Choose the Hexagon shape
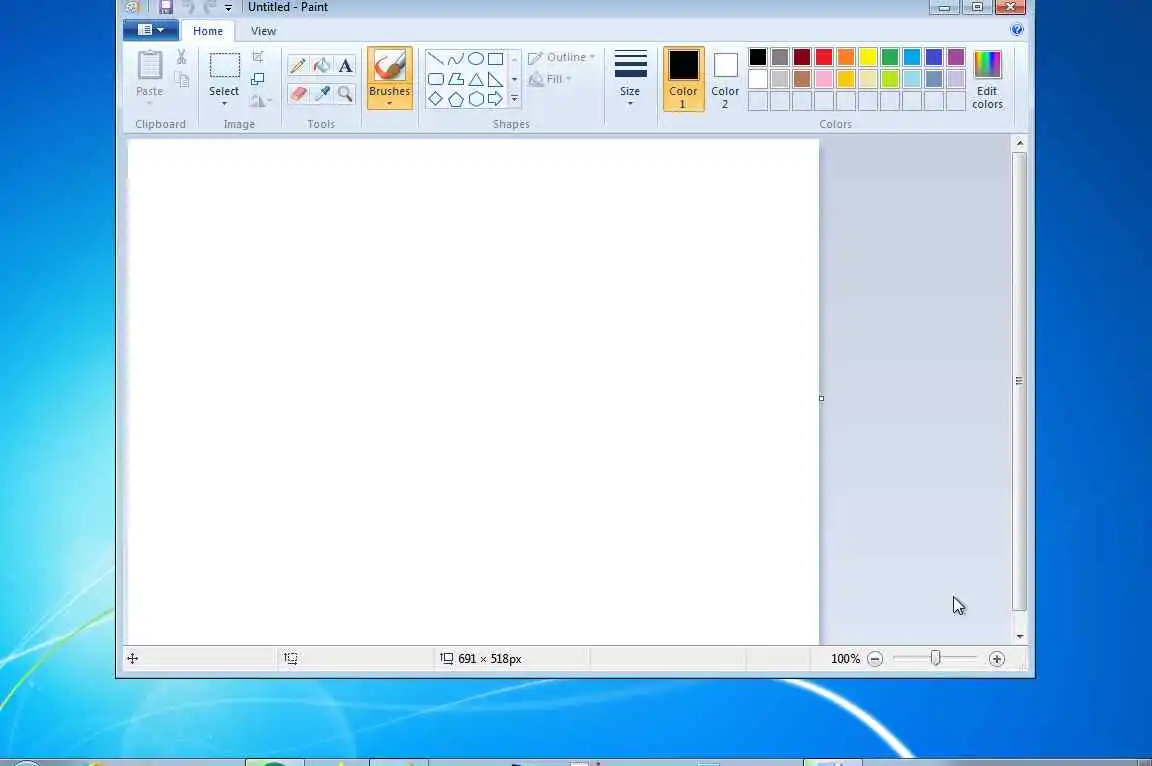Viewport: 1152px width, 766px height. (x=475, y=98)
